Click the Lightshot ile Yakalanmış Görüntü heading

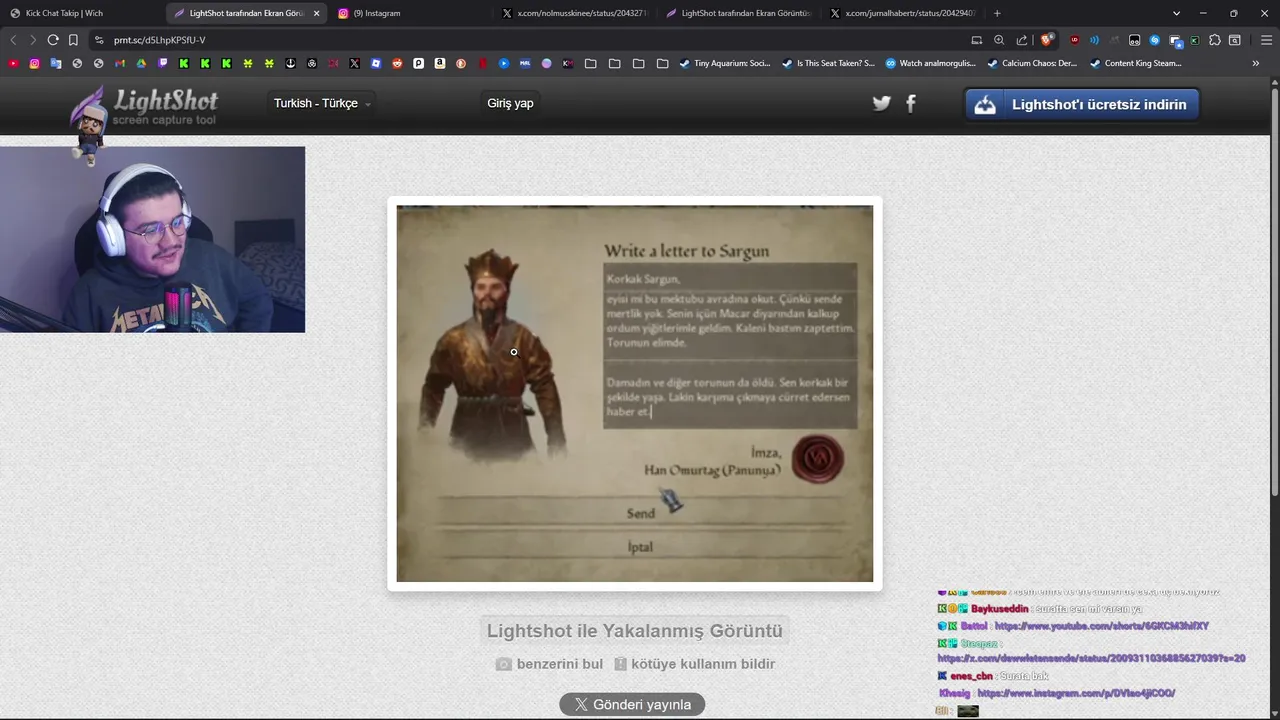tap(635, 631)
